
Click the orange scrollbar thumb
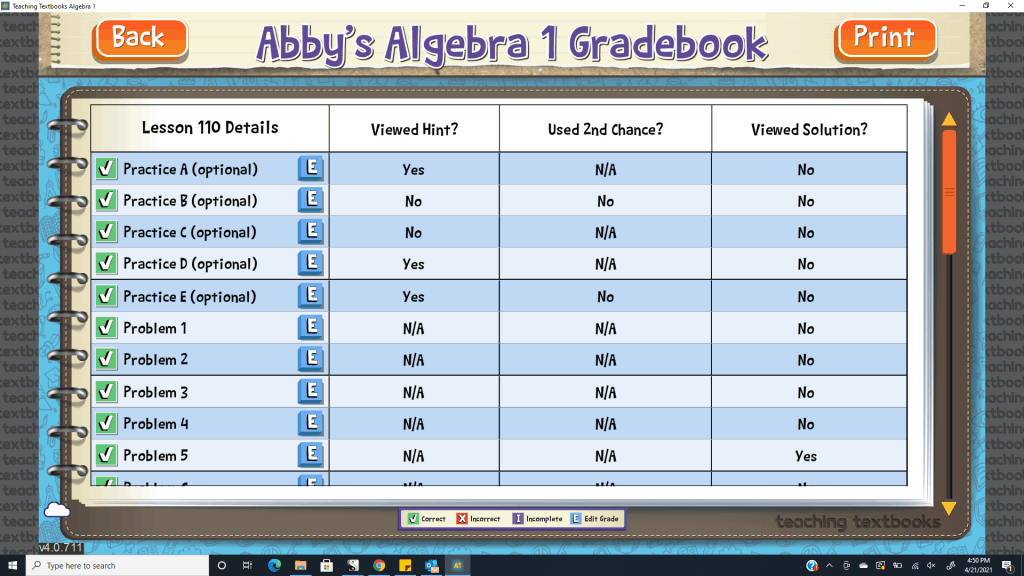(x=949, y=191)
